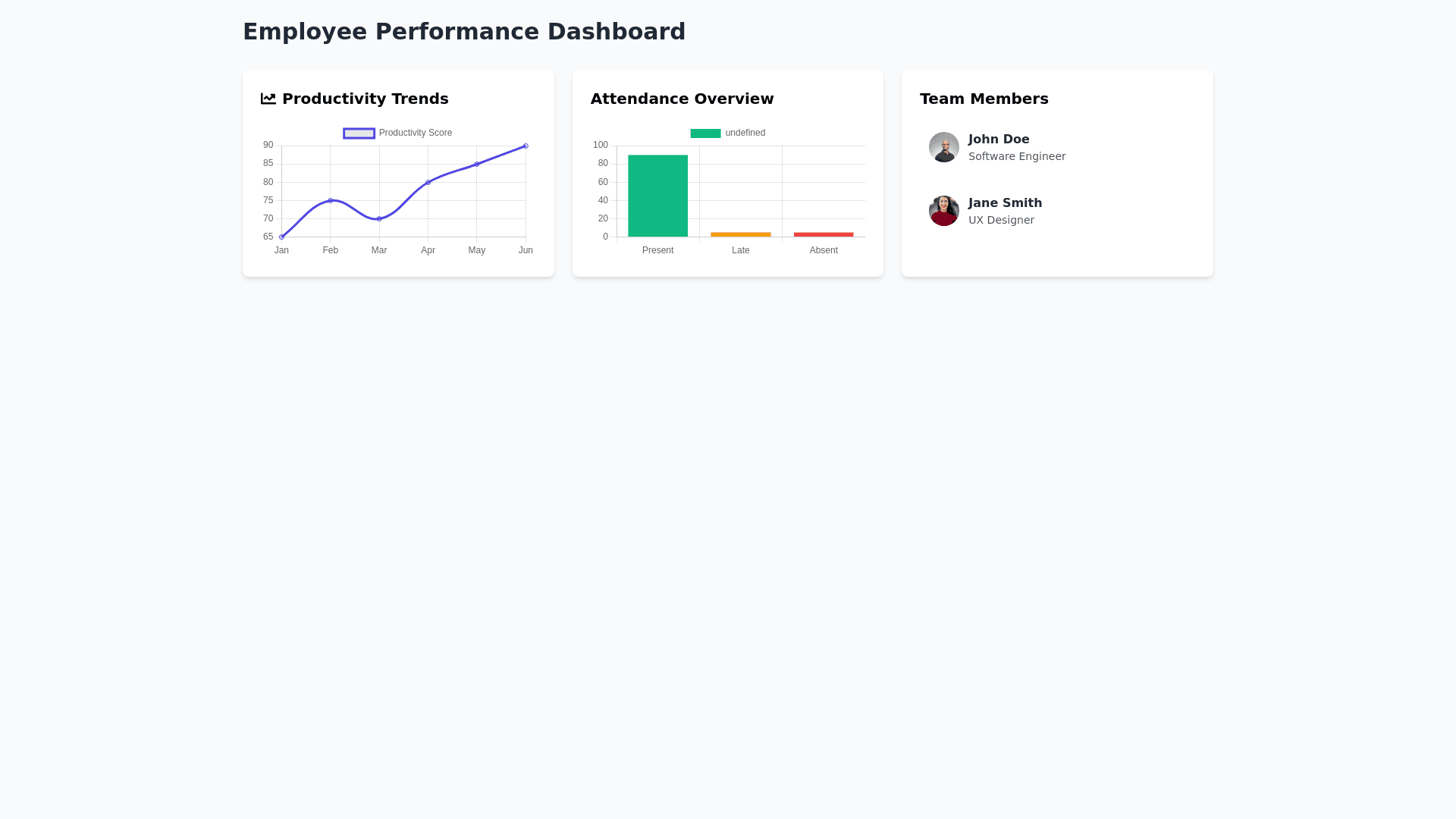Click the orange Late attendance bar
Screen dimensions: 1456x819
740,234
